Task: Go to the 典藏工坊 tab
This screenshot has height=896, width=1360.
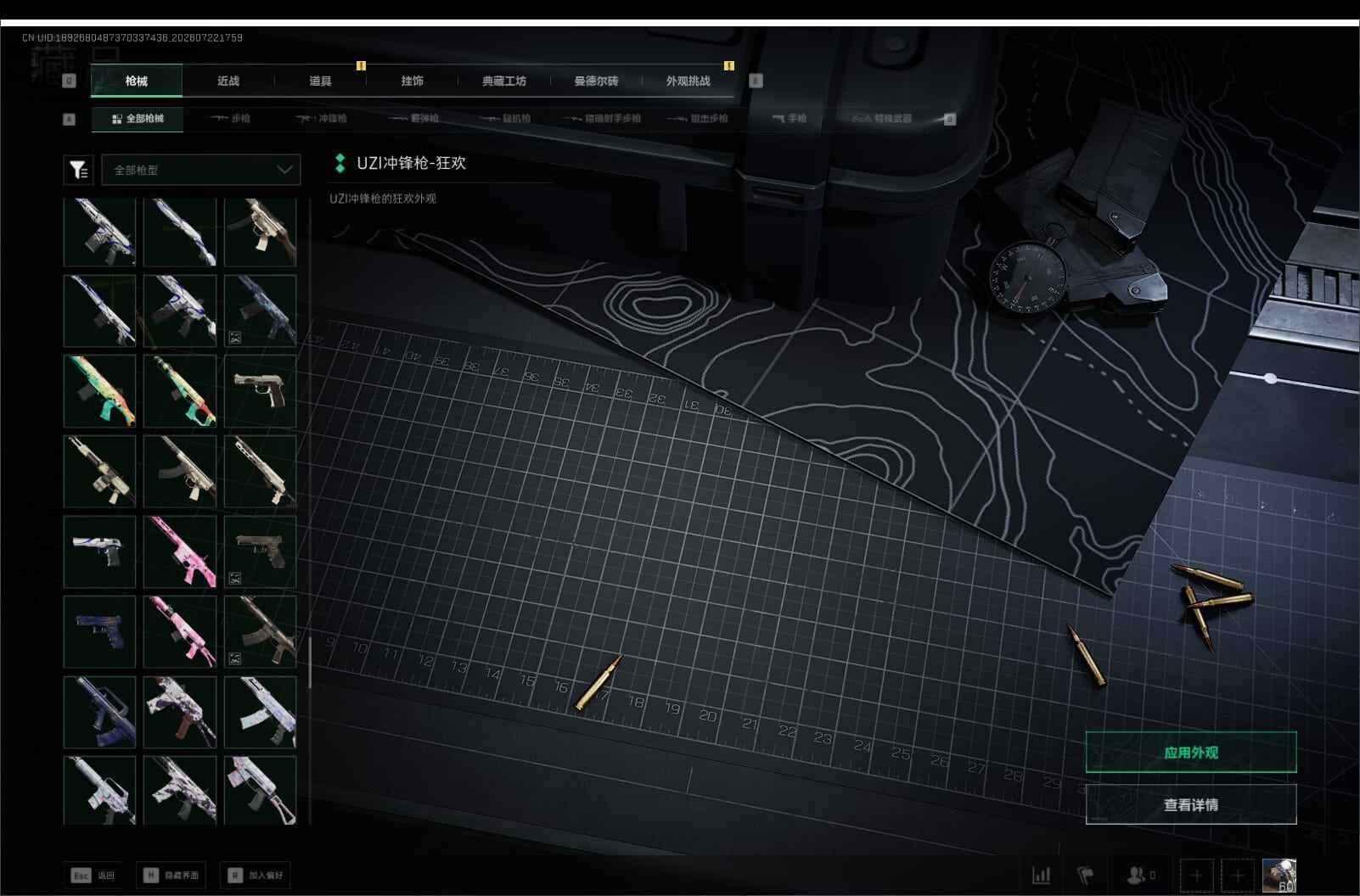Action: (504, 81)
